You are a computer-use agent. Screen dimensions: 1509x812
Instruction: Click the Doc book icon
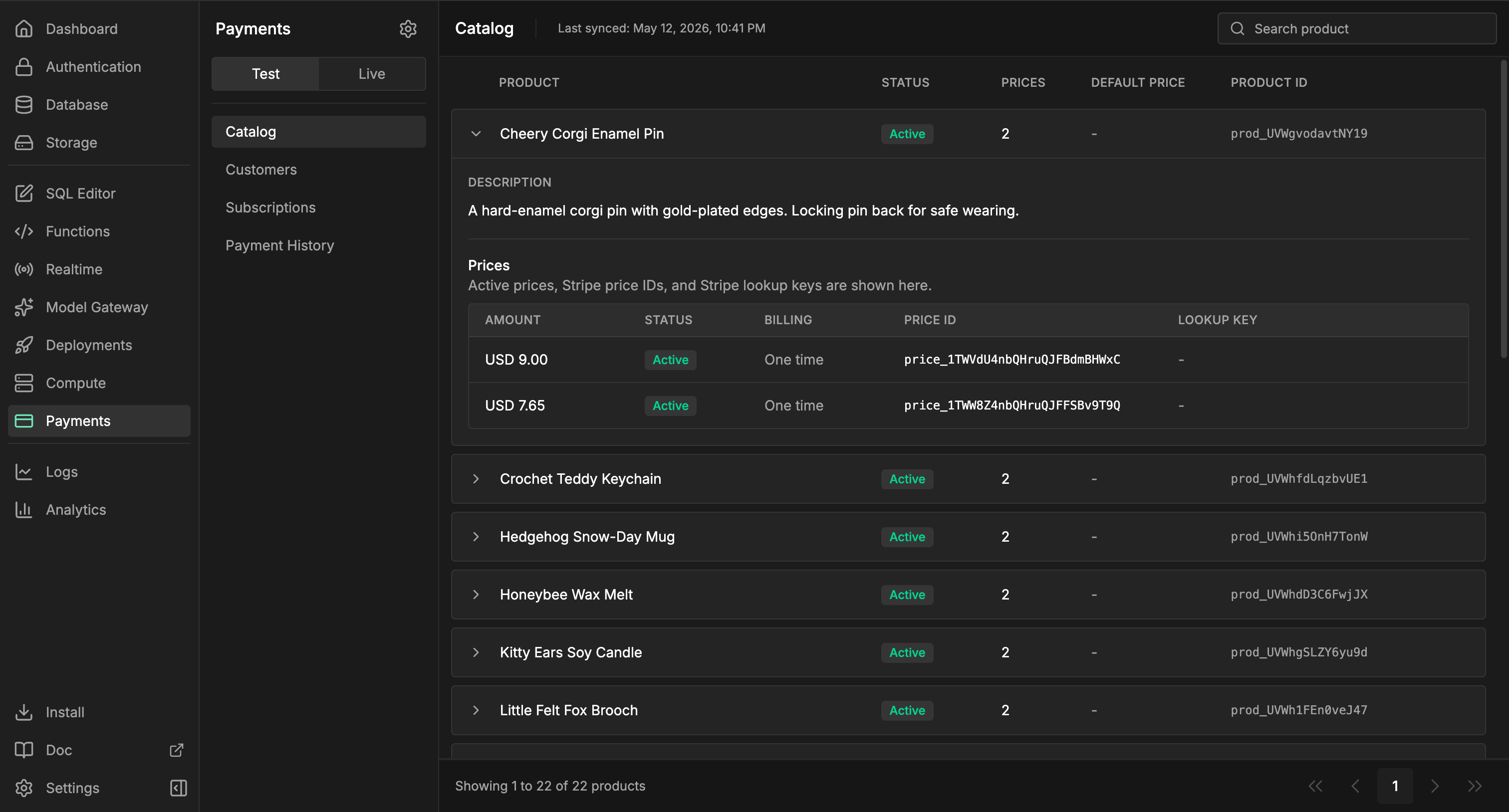click(24, 750)
